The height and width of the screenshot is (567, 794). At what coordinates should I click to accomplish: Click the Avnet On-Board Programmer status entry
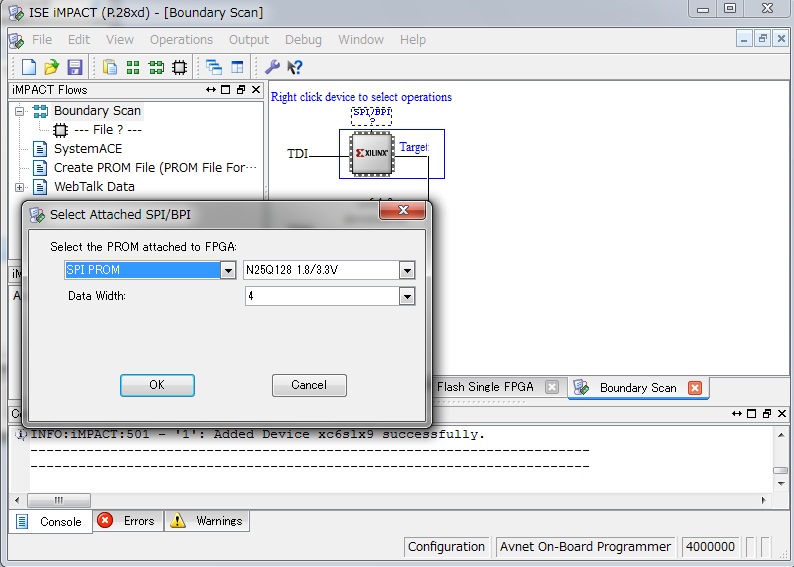585,547
